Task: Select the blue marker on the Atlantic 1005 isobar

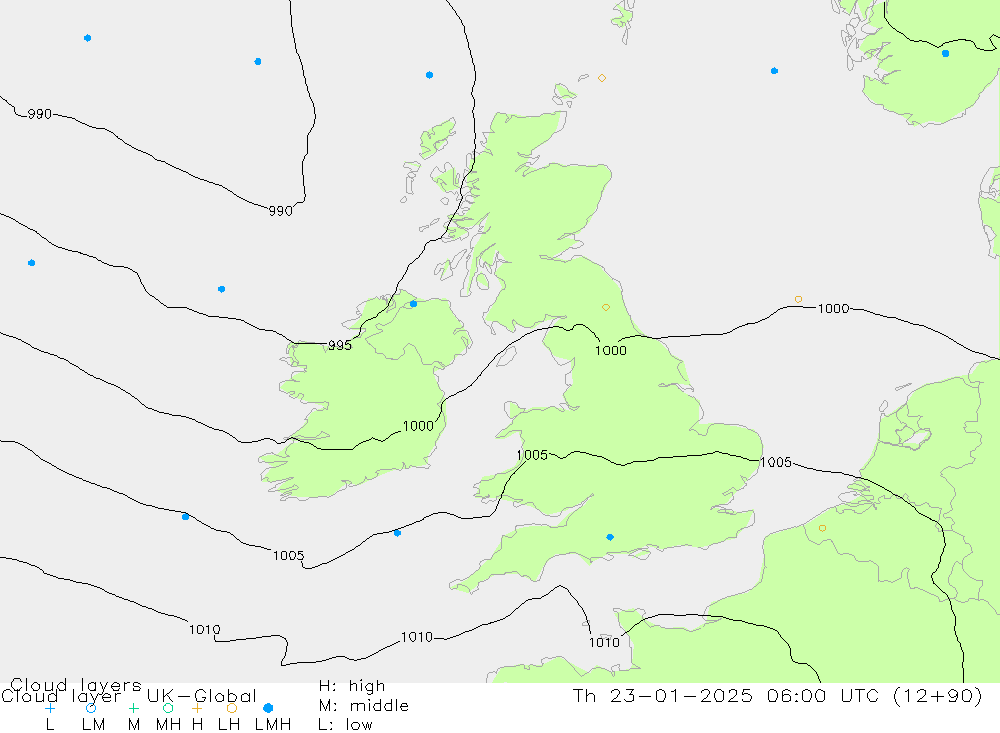Action: pyautogui.click(x=185, y=516)
